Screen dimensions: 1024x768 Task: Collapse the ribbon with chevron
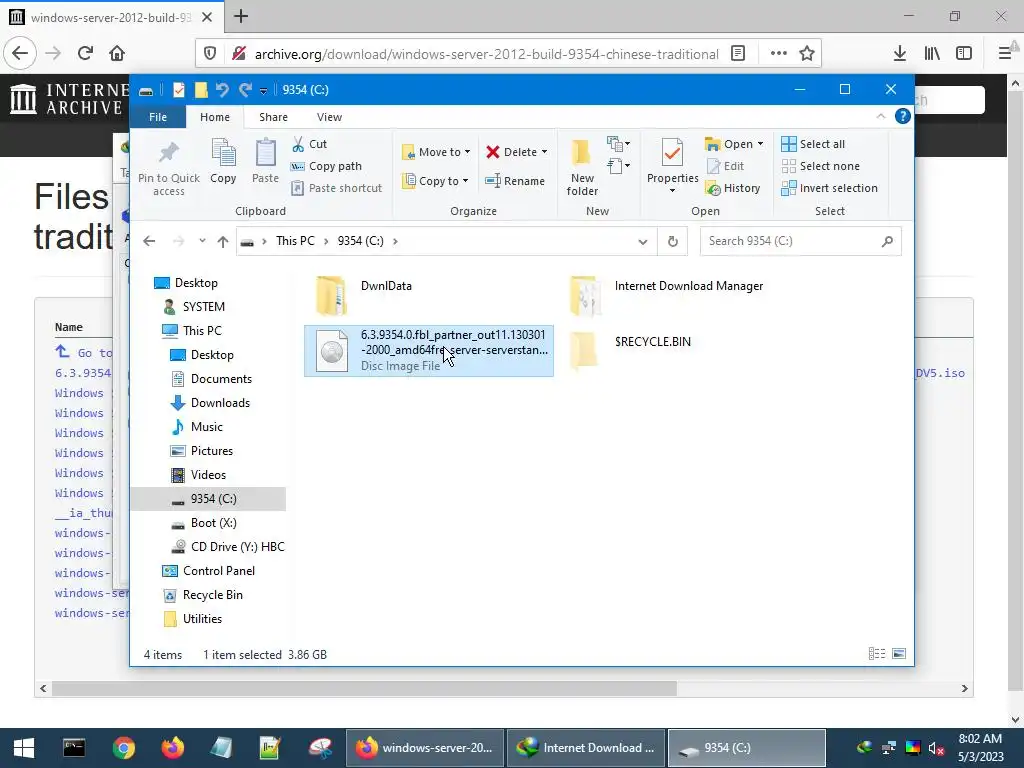(880, 116)
